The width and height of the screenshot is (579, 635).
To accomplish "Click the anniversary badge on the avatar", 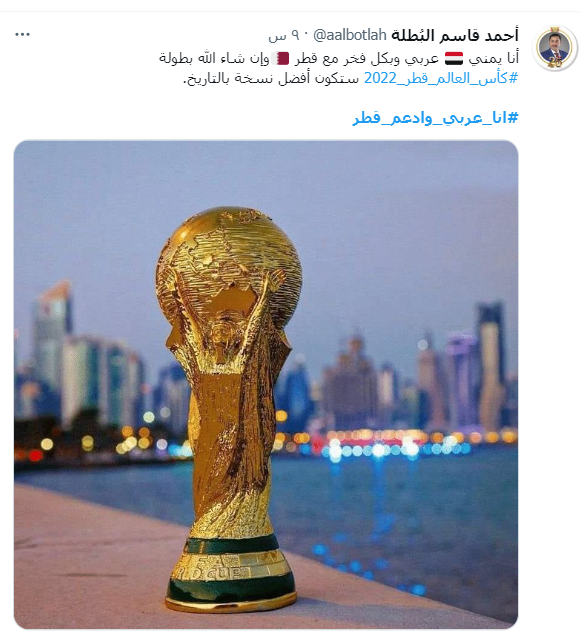I will tap(555, 62).
